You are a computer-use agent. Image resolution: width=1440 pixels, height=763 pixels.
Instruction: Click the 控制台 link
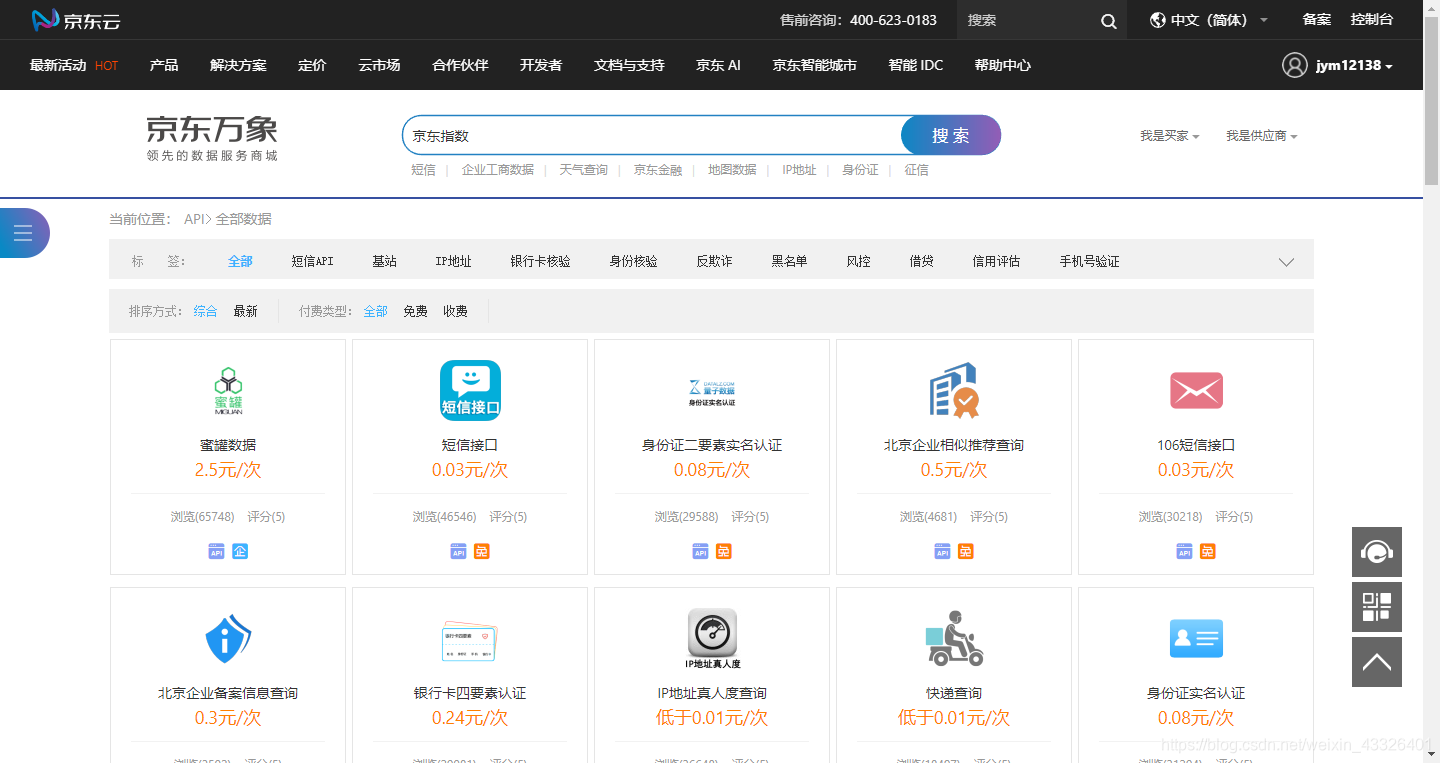1372,20
